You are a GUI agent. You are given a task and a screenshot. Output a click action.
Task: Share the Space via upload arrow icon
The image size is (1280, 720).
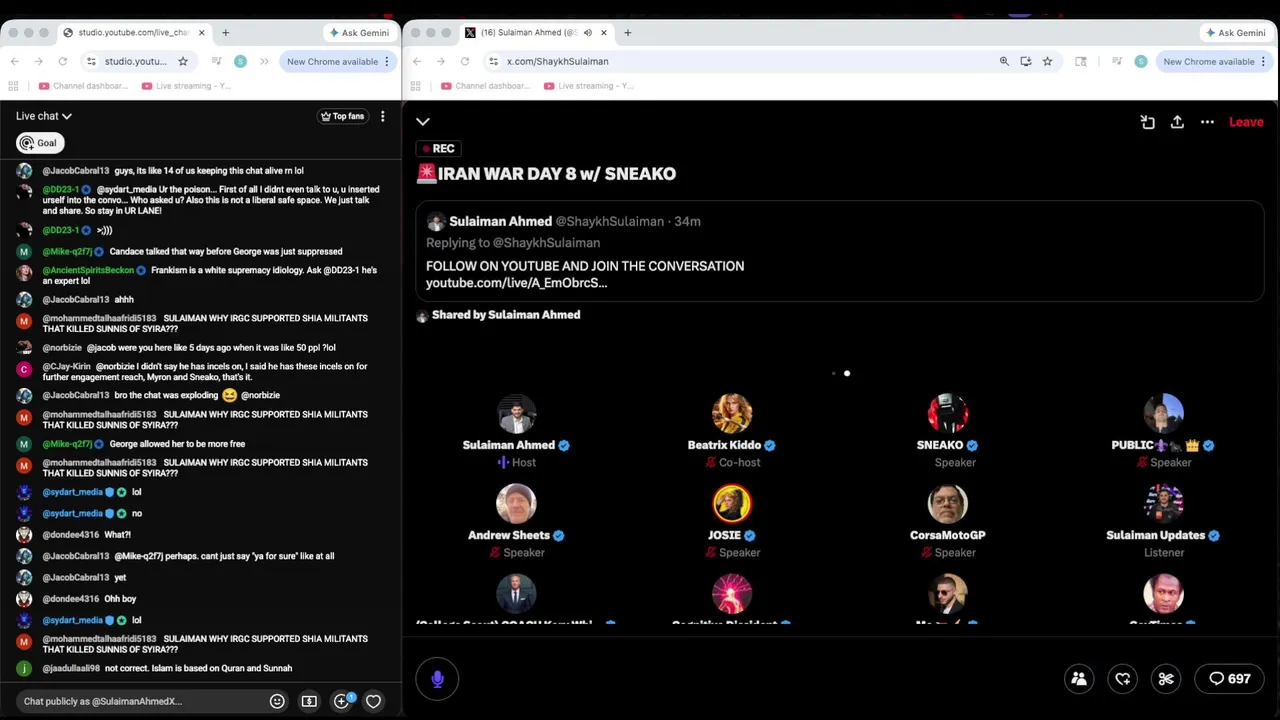click(1177, 122)
